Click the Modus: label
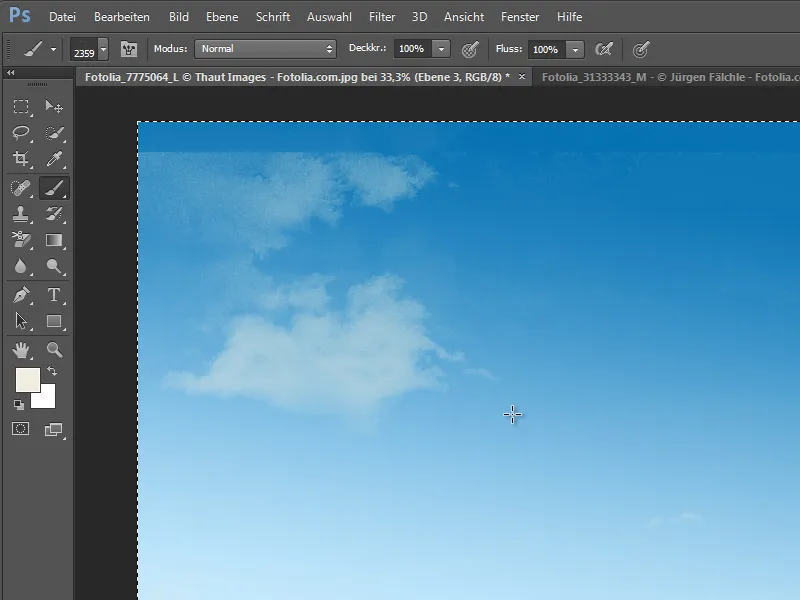 (x=170, y=48)
